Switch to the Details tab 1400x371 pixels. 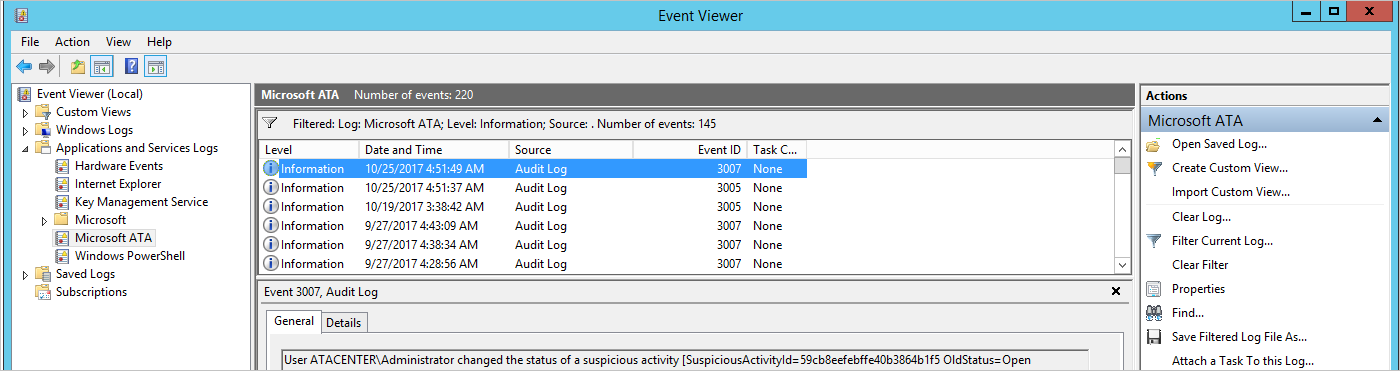[x=344, y=322]
